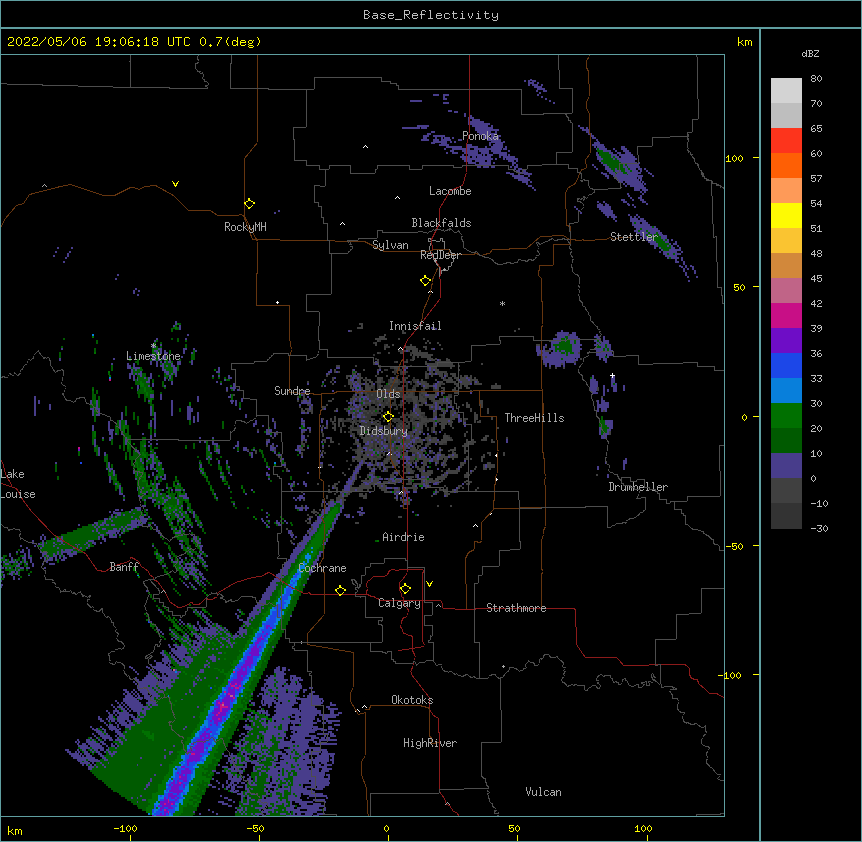Click the 65 value in the dBZ legend

[x=816, y=129]
